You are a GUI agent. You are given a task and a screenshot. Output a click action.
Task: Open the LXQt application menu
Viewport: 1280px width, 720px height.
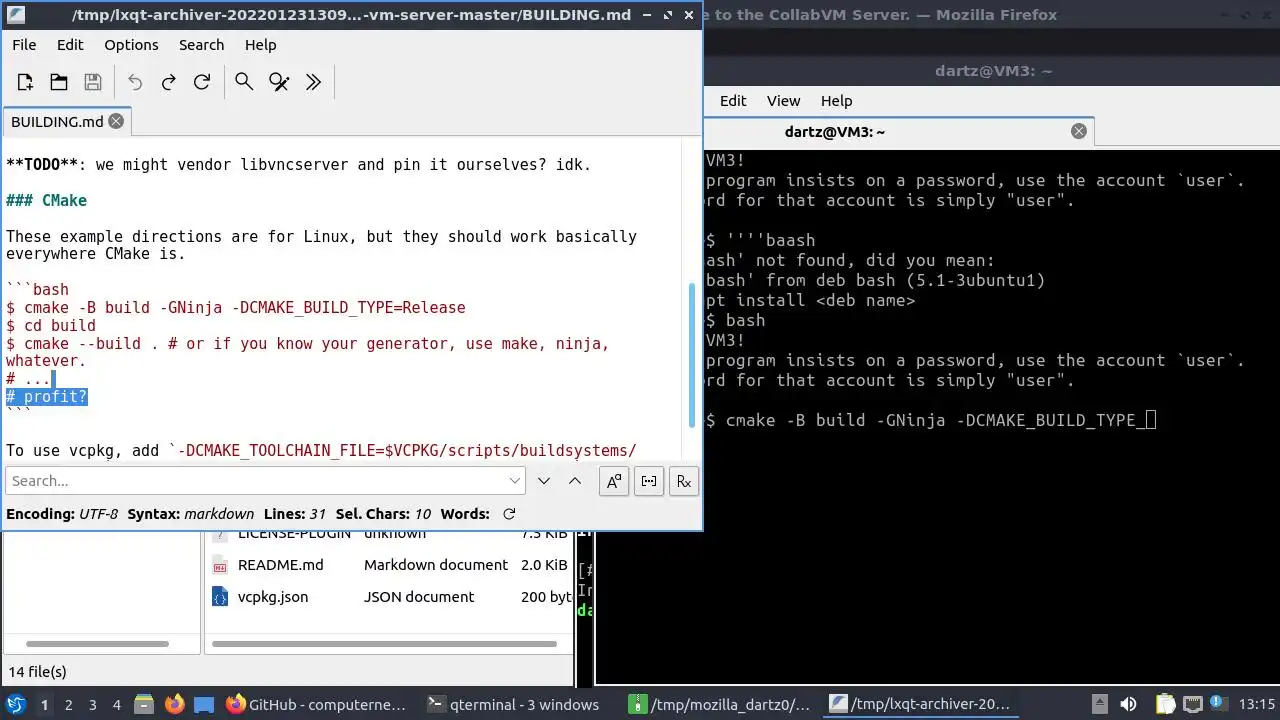[15, 704]
